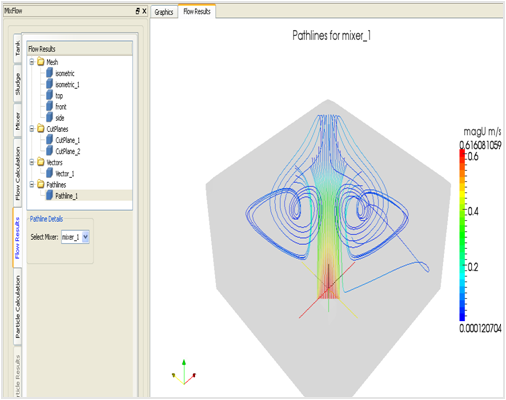This screenshot has width=506, height=400.
Task: Open the Flow Calculation side tab
Action: tap(18, 173)
